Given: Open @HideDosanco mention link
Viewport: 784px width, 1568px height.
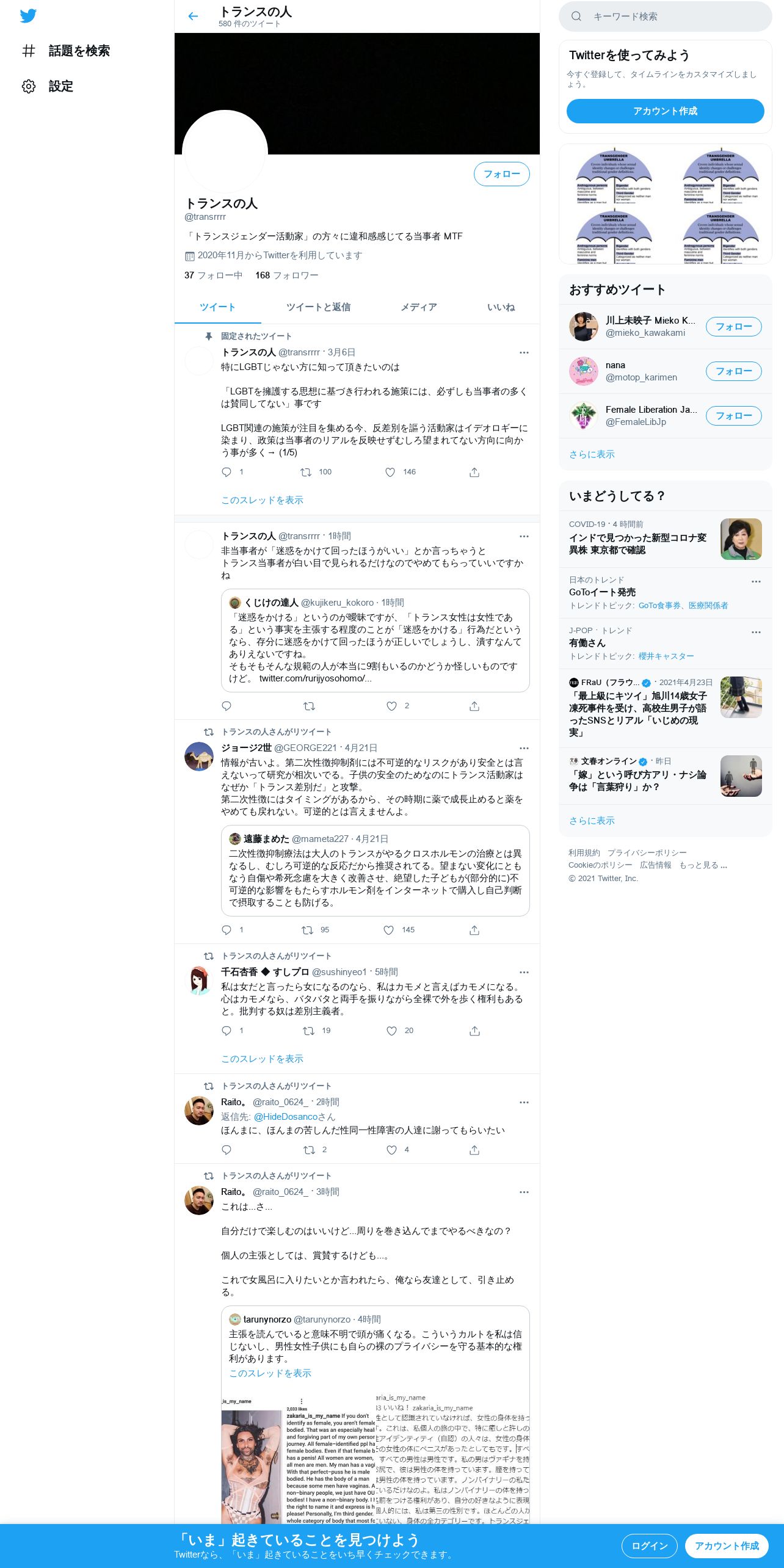Looking at the screenshot, I should click(286, 1116).
